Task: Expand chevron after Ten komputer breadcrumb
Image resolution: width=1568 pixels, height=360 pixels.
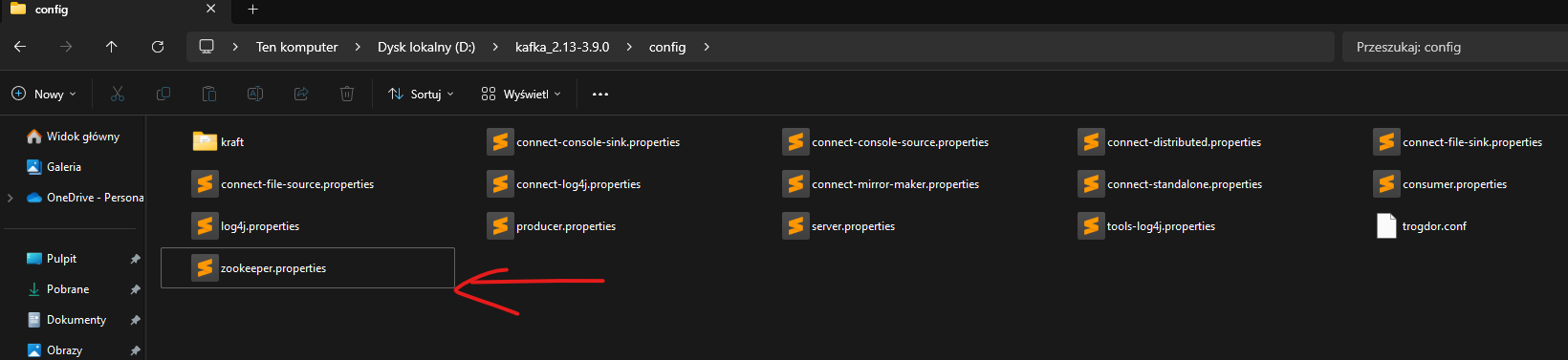Action: tap(358, 47)
